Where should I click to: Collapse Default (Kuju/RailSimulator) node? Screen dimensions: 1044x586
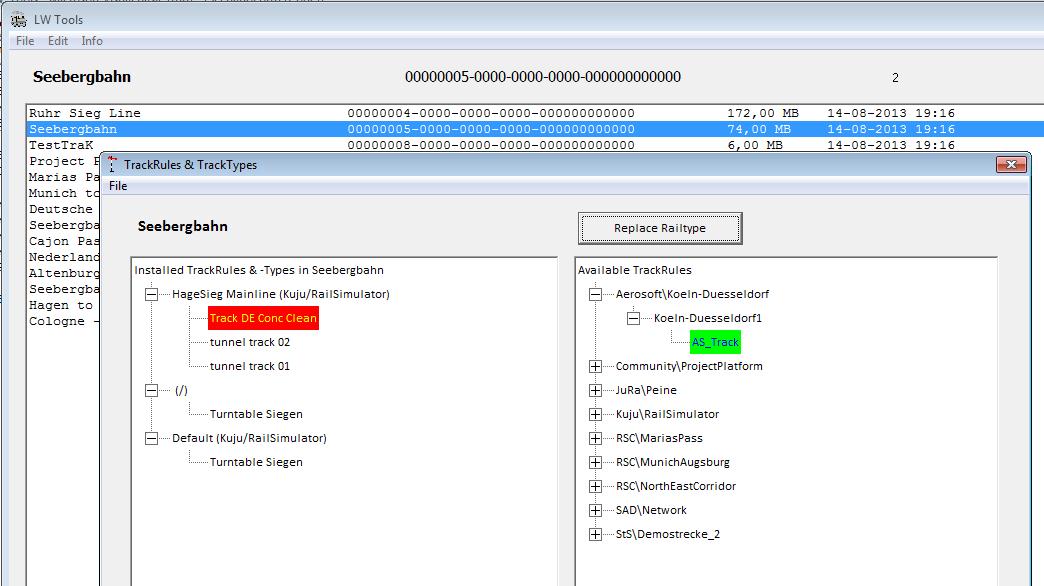[x=152, y=438]
